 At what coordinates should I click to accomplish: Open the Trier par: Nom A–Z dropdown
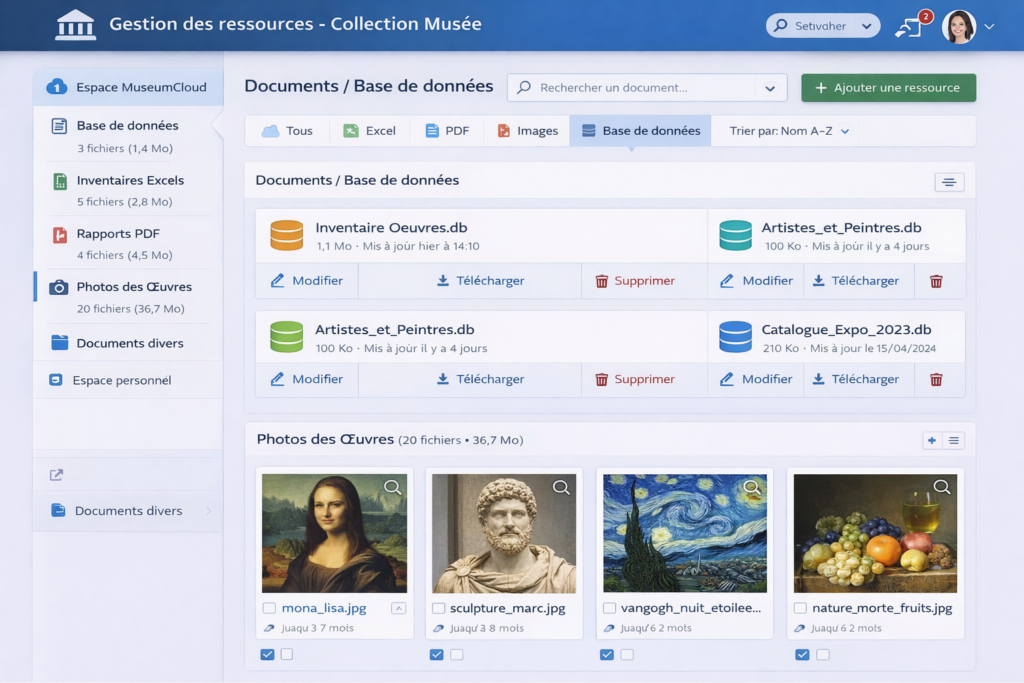pos(789,131)
